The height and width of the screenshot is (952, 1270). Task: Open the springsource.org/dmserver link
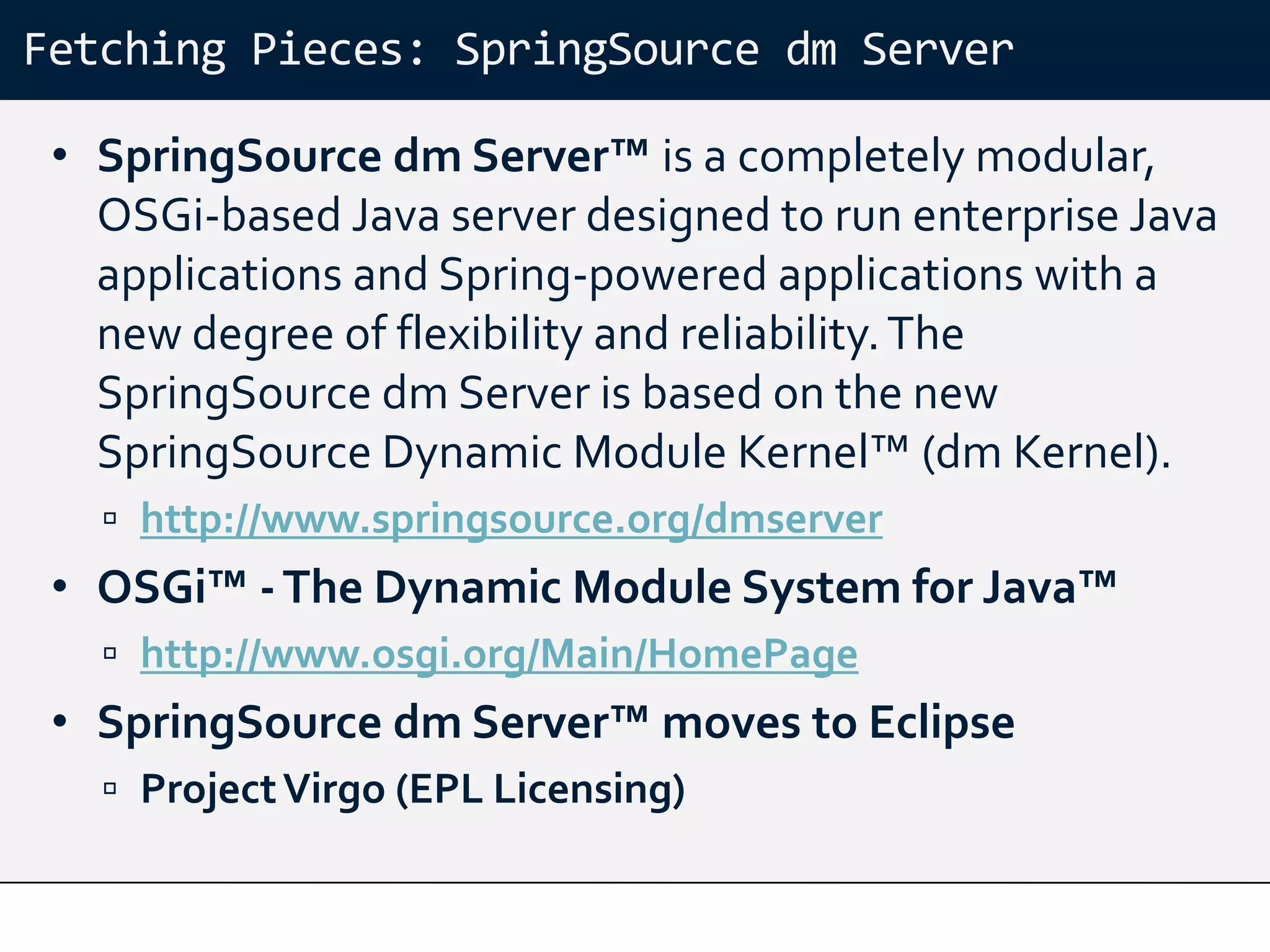point(512,519)
